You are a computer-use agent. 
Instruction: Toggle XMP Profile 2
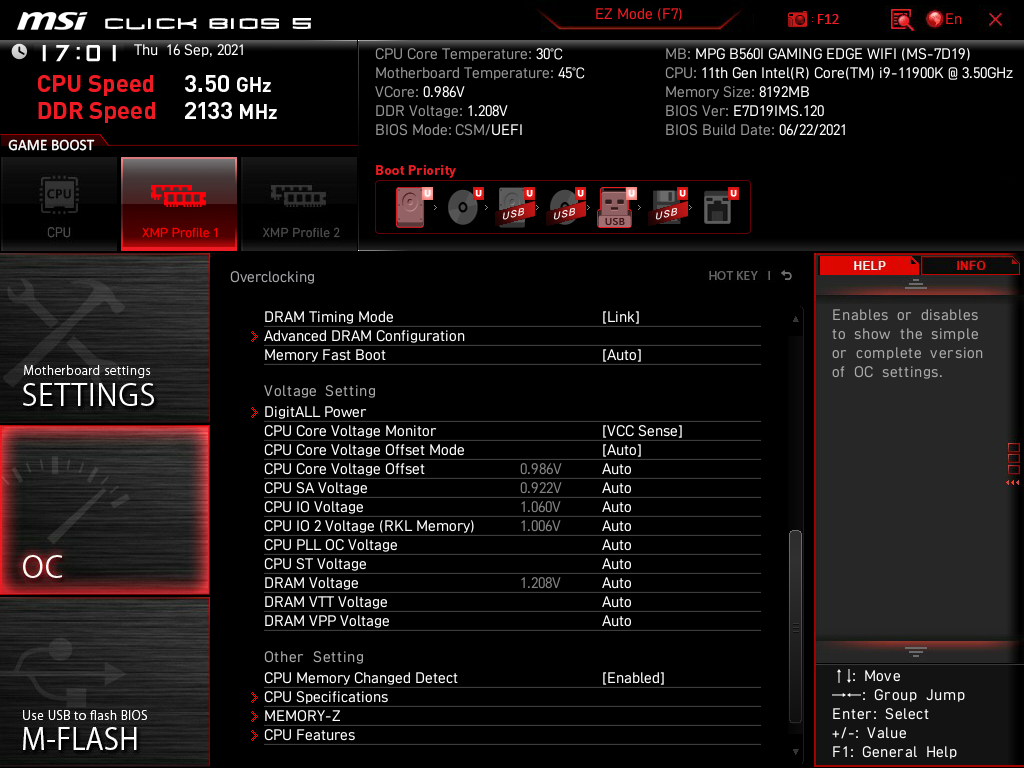point(300,203)
